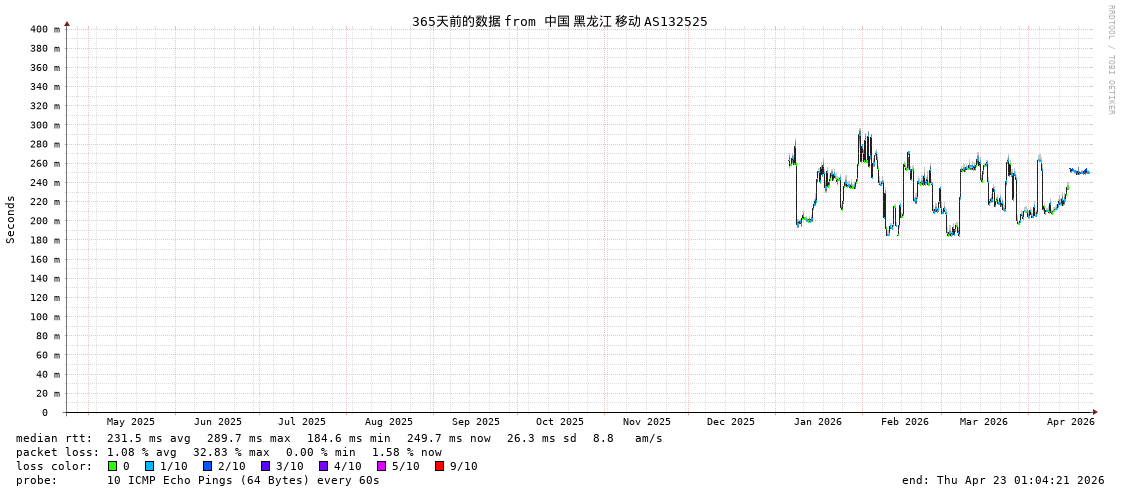Click the 200 m y-axis label
The height and width of the screenshot is (494, 1121).
coord(44,221)
